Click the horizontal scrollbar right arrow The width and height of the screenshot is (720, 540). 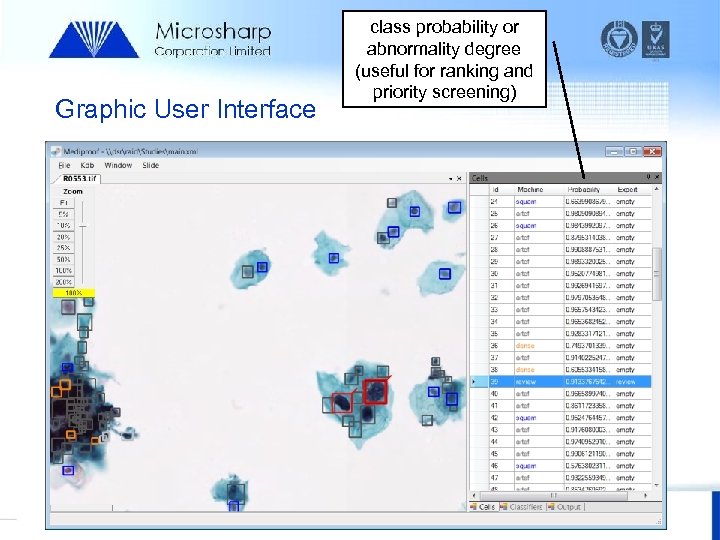(646, 496)
